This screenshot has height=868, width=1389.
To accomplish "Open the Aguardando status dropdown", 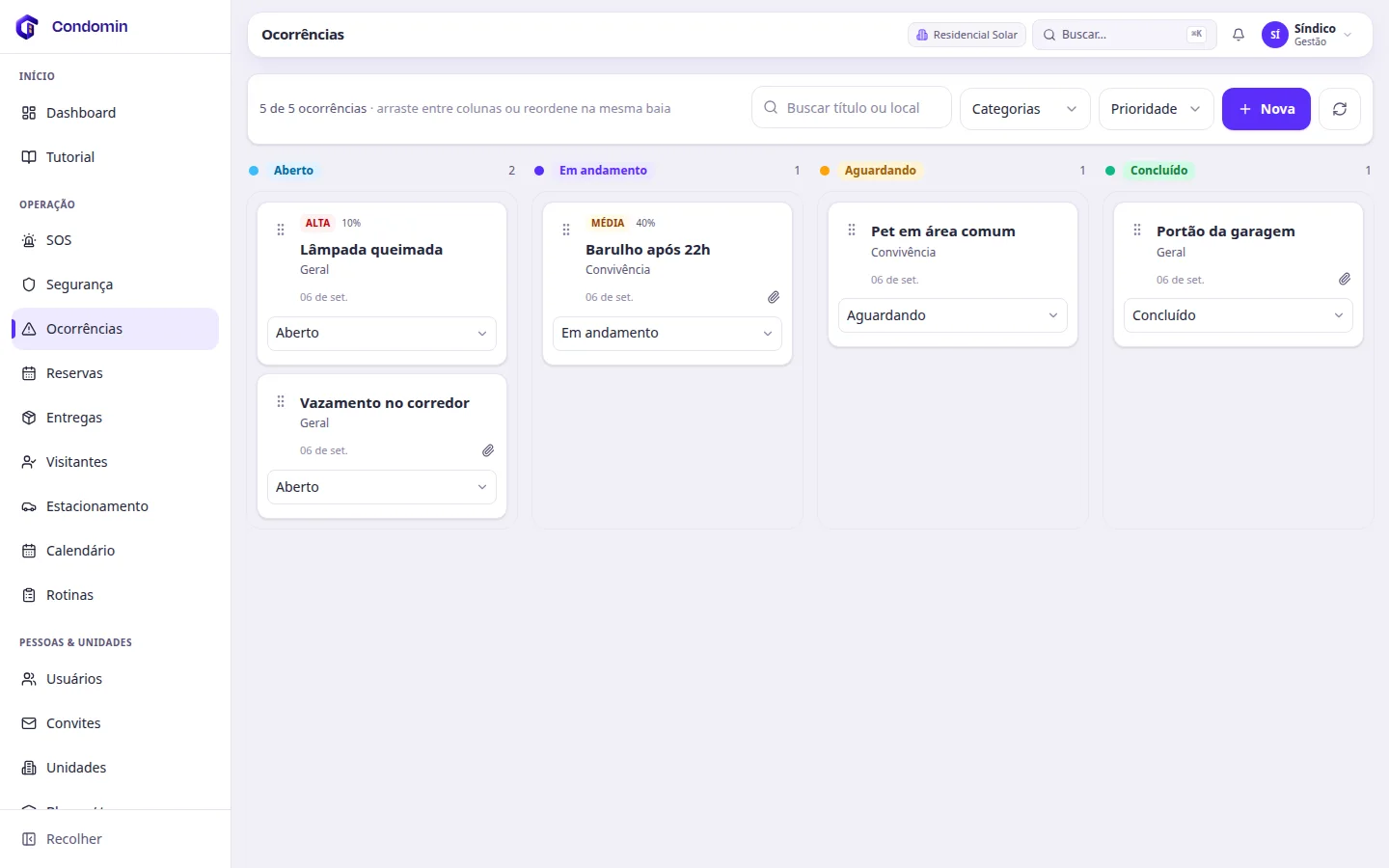I will 953,315.
